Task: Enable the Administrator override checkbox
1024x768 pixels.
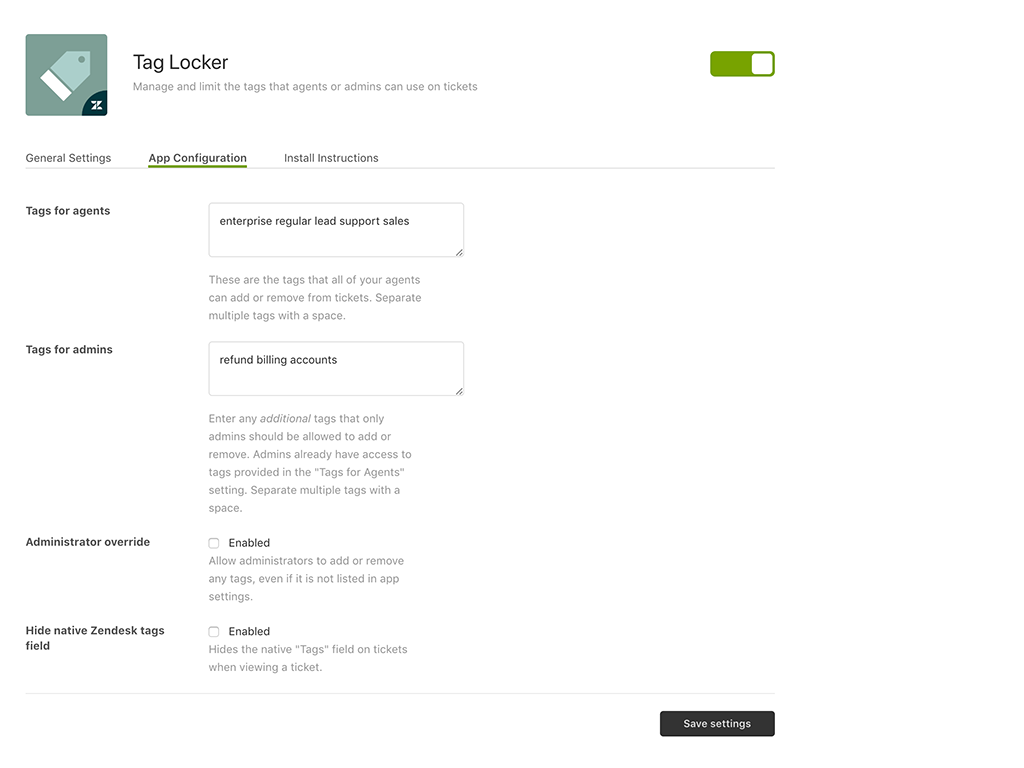Action: 214,543
